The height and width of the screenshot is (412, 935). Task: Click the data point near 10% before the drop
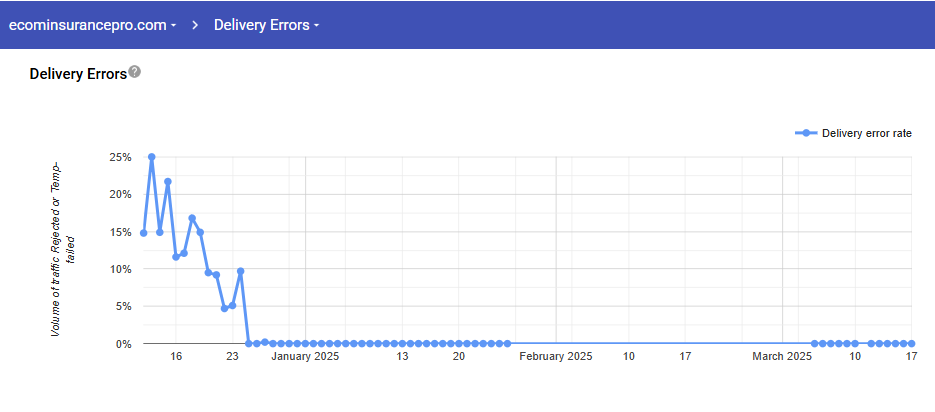coord(240,271)
